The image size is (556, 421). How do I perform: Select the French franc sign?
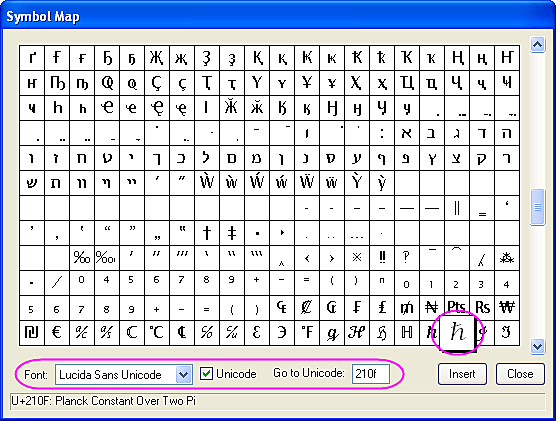[357, 307]
